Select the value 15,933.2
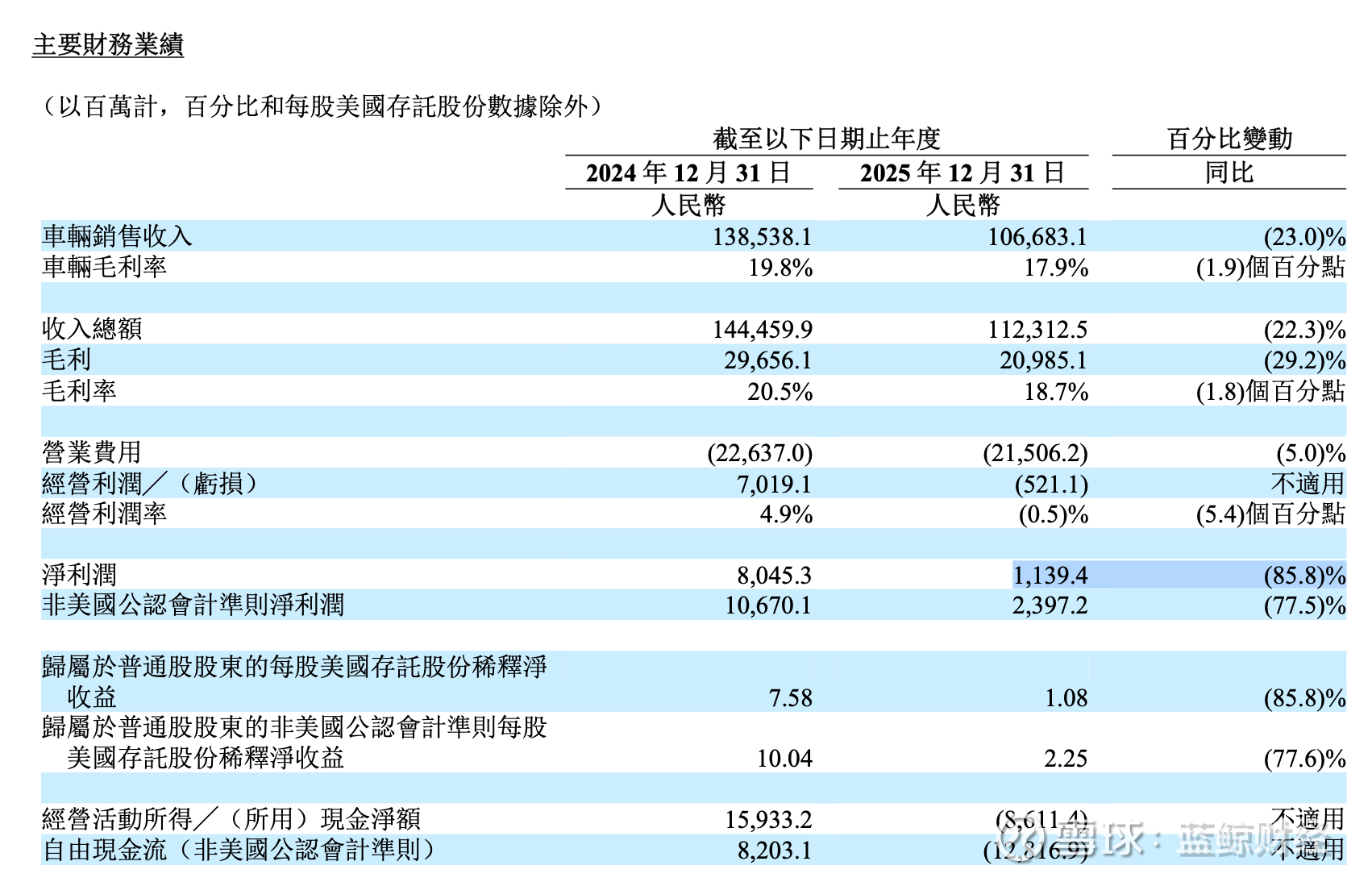The height and width of the screenshot is (882, 1372). coord(768,820)
